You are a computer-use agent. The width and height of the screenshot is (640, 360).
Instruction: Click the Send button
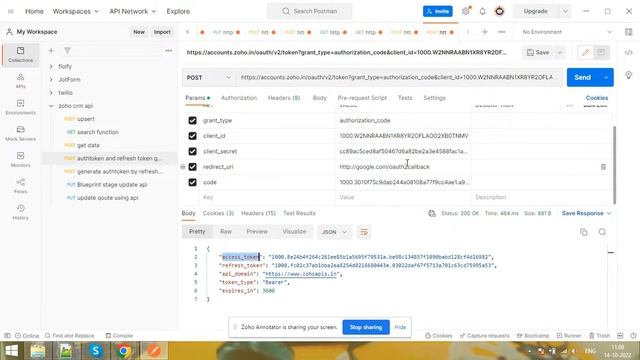click(x=582, y=78)
